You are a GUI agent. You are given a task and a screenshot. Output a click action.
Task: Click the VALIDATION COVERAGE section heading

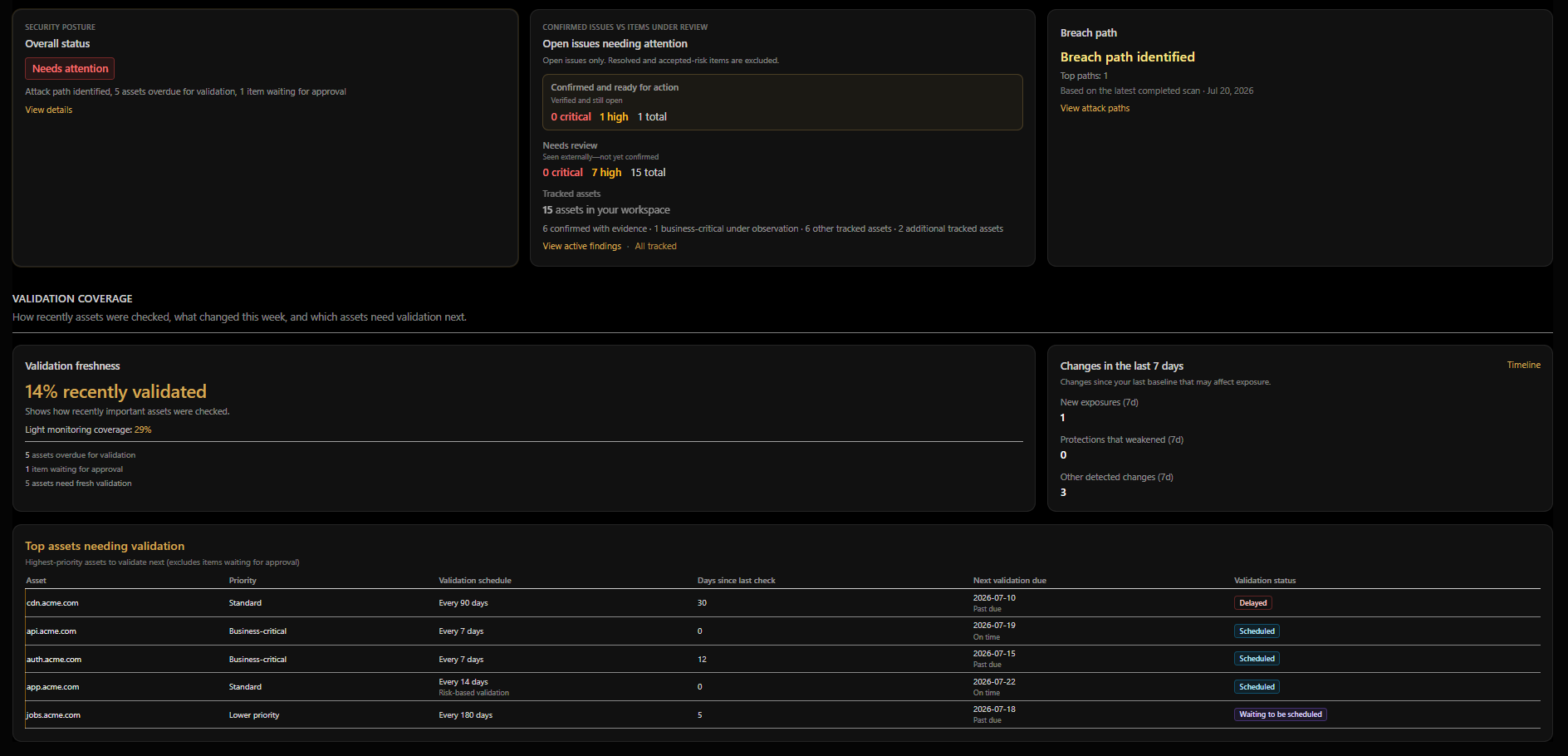[72, 299]
